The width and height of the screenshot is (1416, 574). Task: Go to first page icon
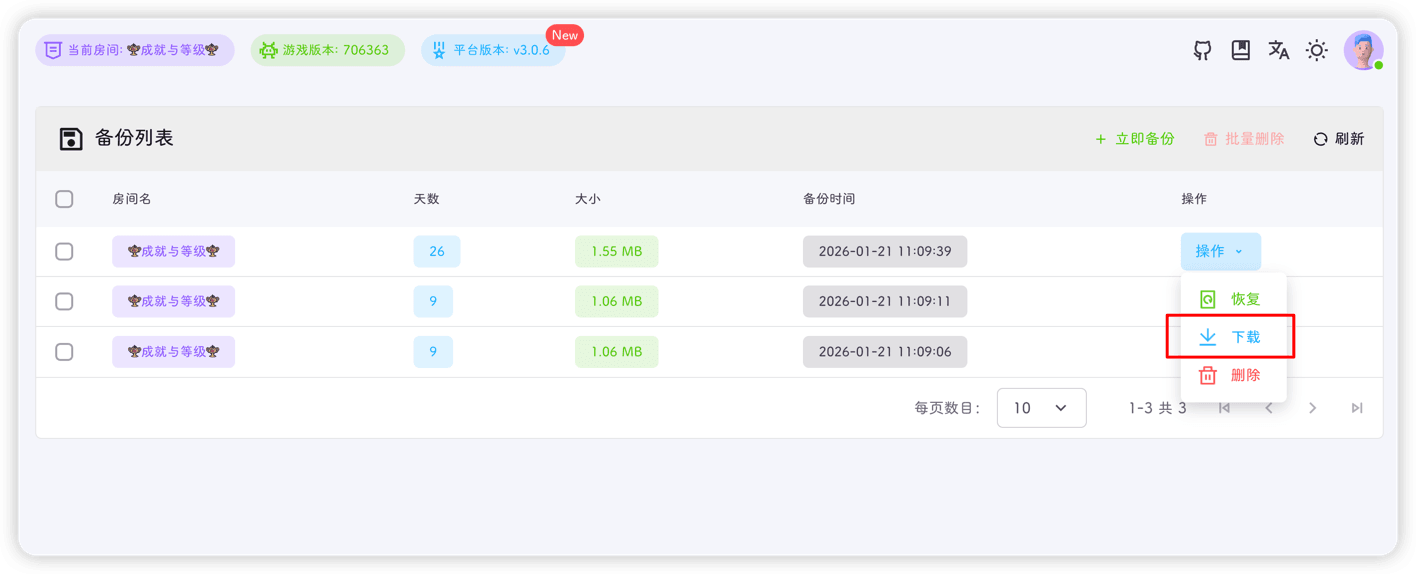tap(1224, 408)
